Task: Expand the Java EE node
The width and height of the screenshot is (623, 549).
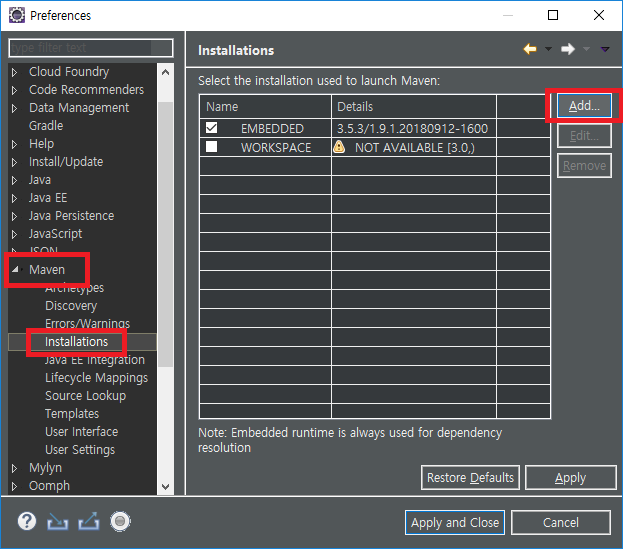Action: pos(15,198)
